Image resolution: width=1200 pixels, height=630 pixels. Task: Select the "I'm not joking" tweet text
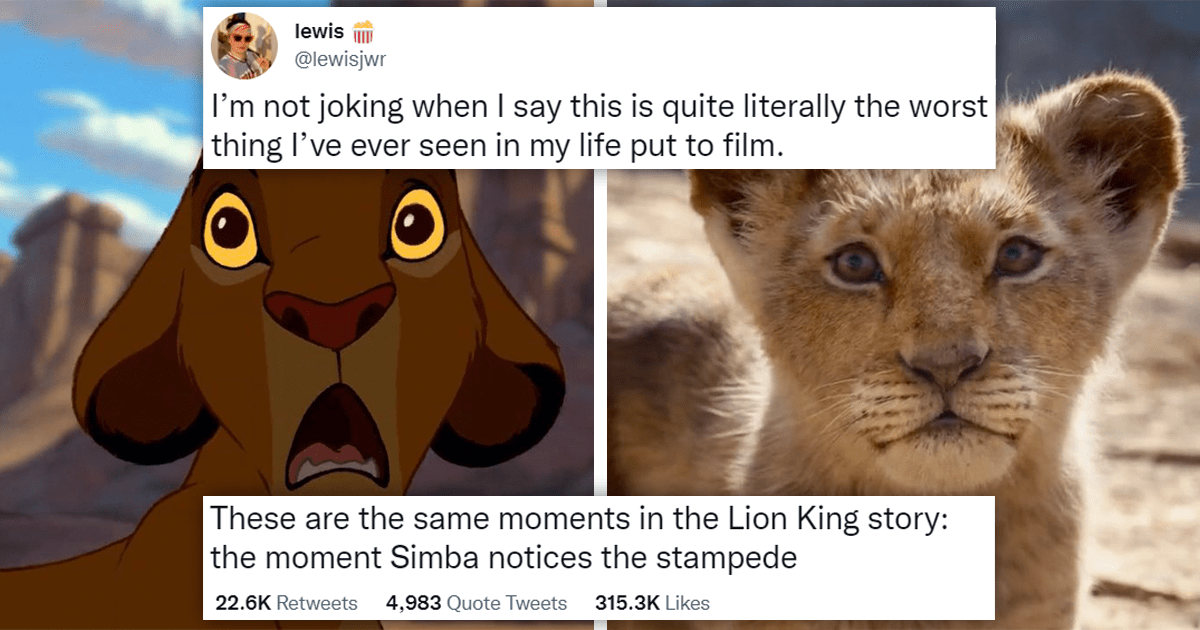(x=596, y=123)
